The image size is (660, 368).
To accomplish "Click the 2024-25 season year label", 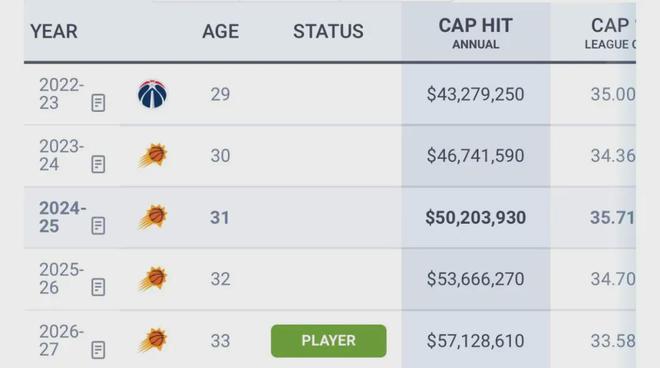I will (62, 217).
